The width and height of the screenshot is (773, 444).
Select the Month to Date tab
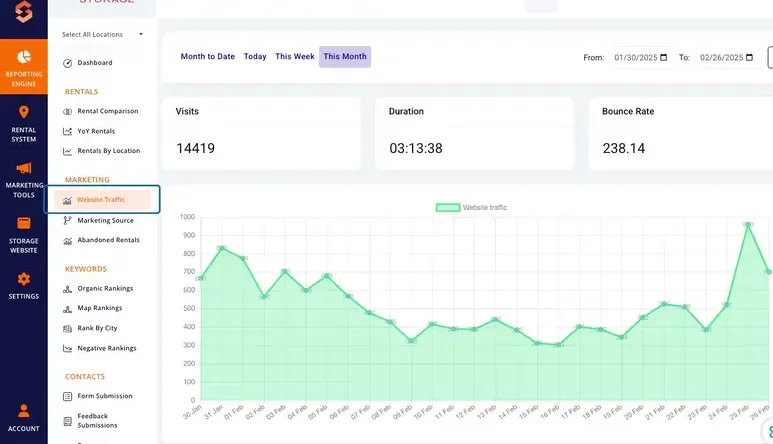click(208, 57)
